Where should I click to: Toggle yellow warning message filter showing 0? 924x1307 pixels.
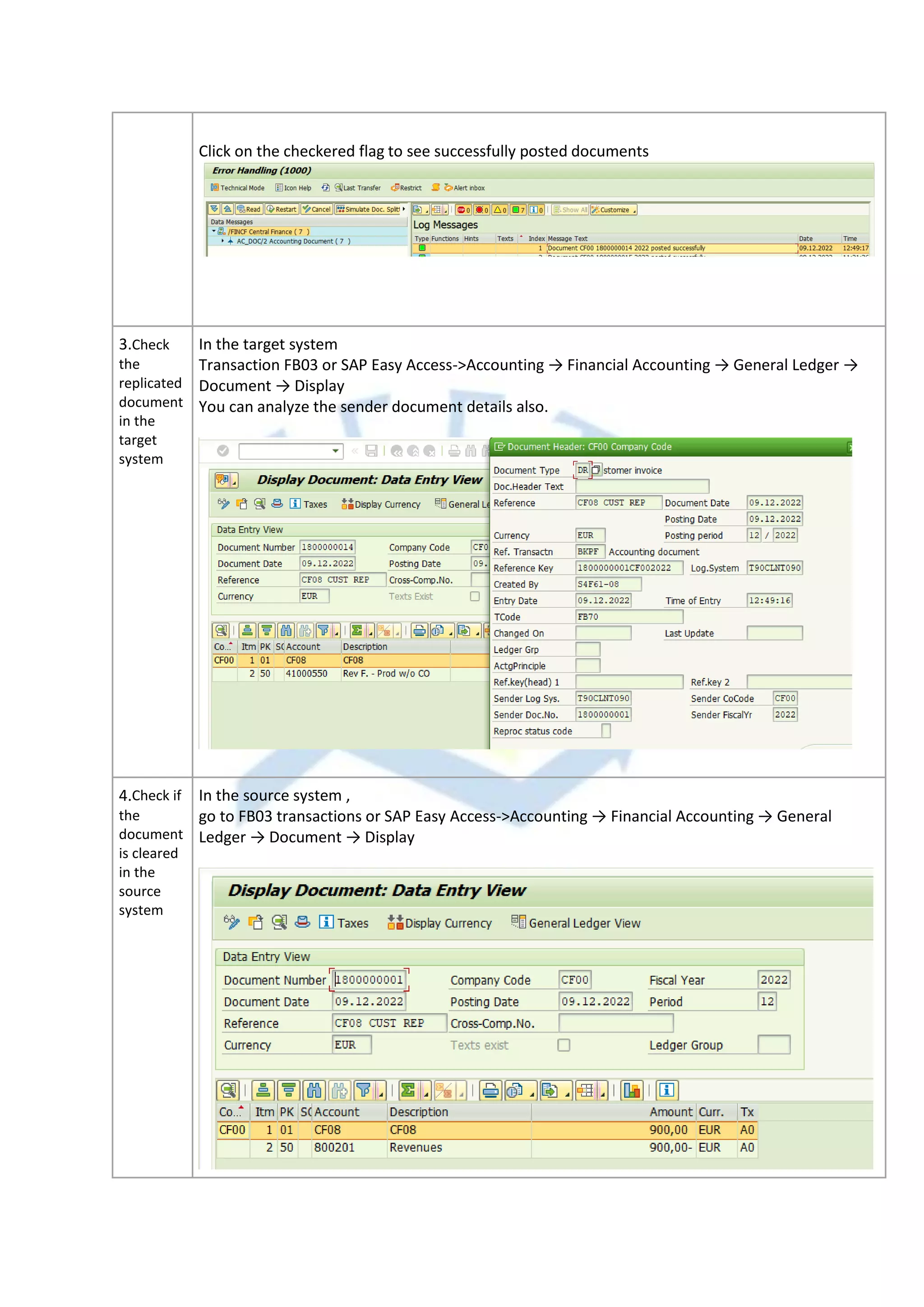point(500,209)
